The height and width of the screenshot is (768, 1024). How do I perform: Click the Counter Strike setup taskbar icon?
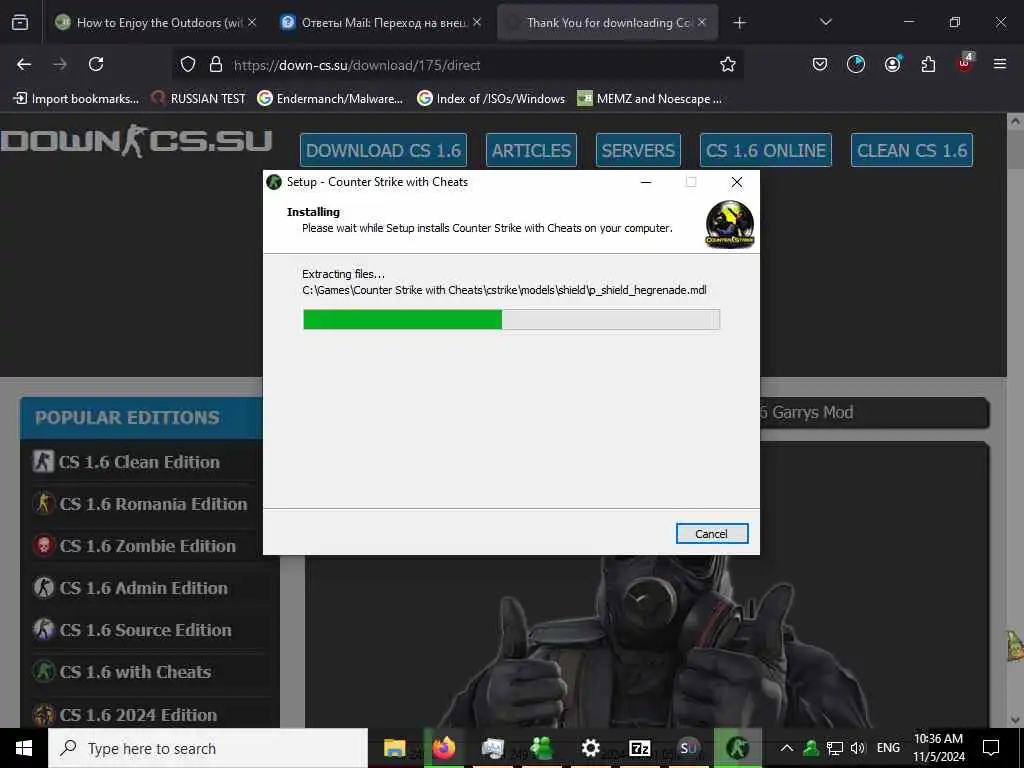pos(737,748)
